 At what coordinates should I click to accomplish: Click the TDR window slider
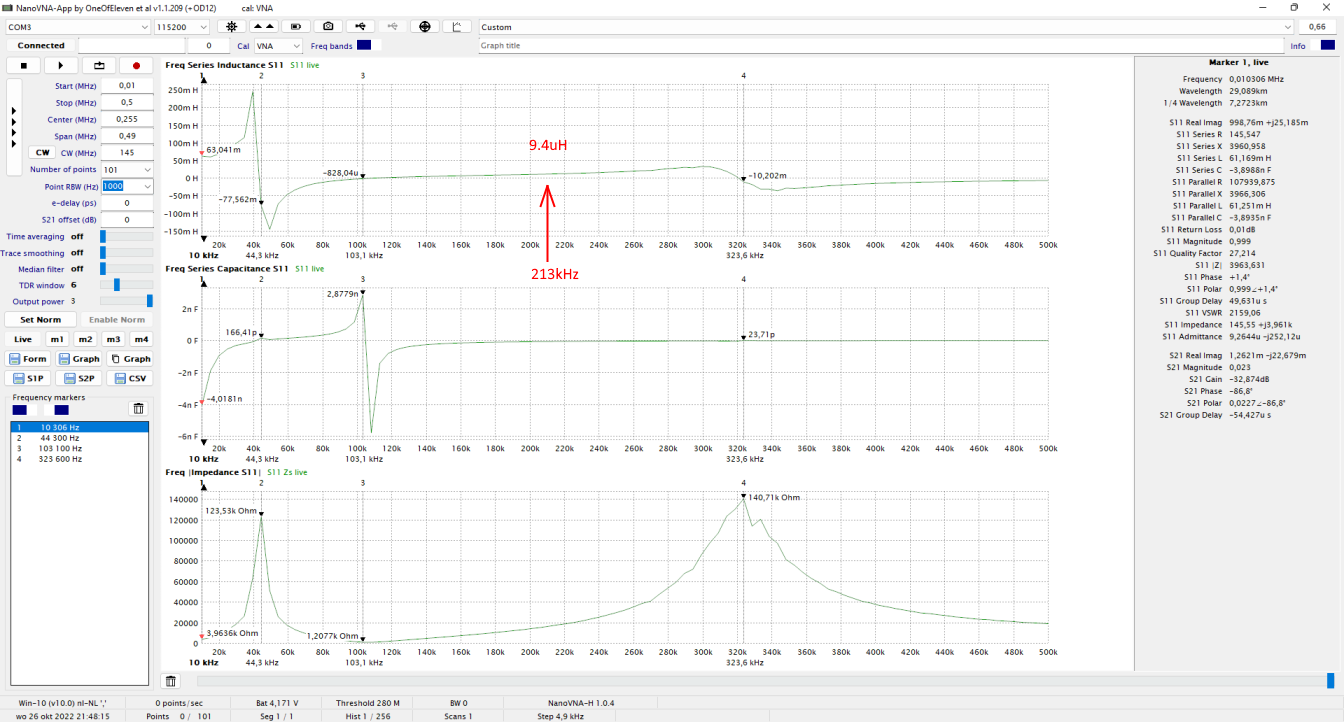[x=126, y=285]
